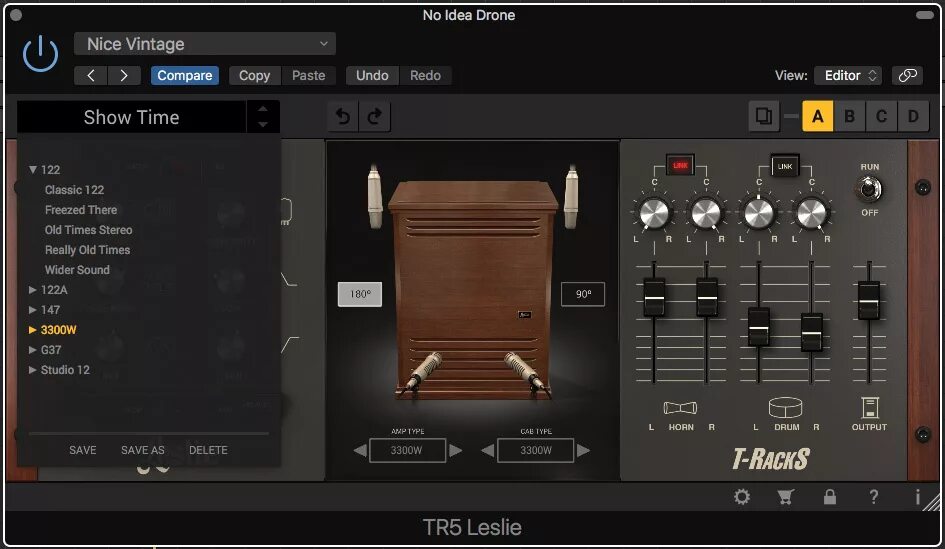This screenshot has width=945, height=549.
Task: Select the Old Times Stereo preset
Action: coord(88,230)
